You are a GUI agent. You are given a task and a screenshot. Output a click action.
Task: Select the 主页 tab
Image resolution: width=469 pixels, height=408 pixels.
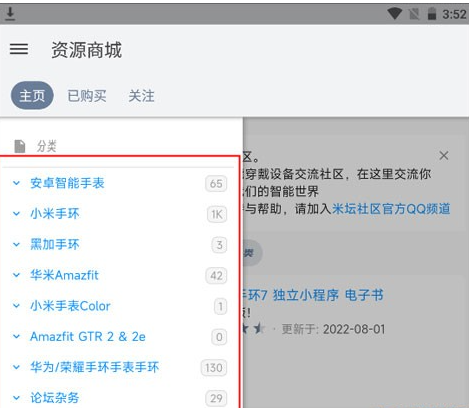pos(32,96)
